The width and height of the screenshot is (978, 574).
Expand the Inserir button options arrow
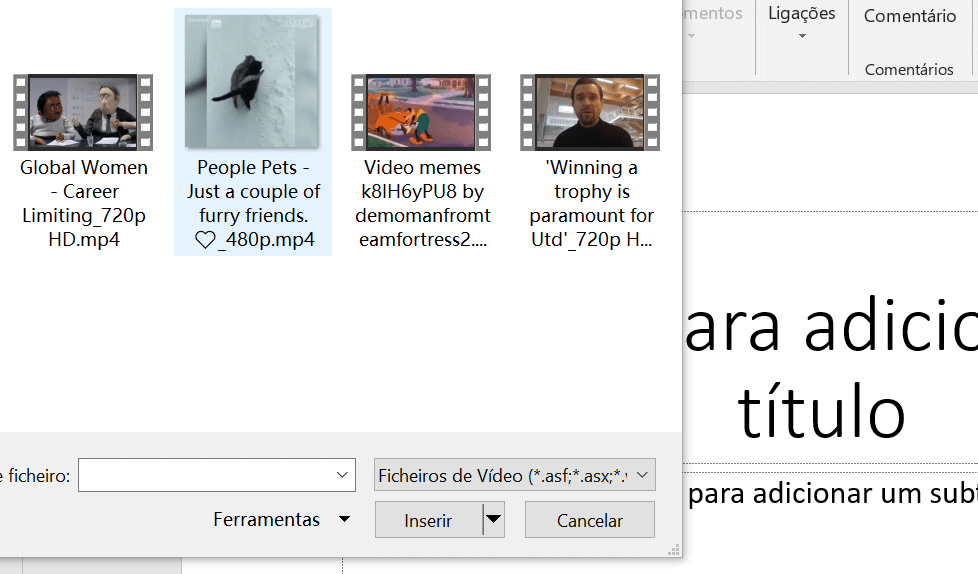(494, 520)
